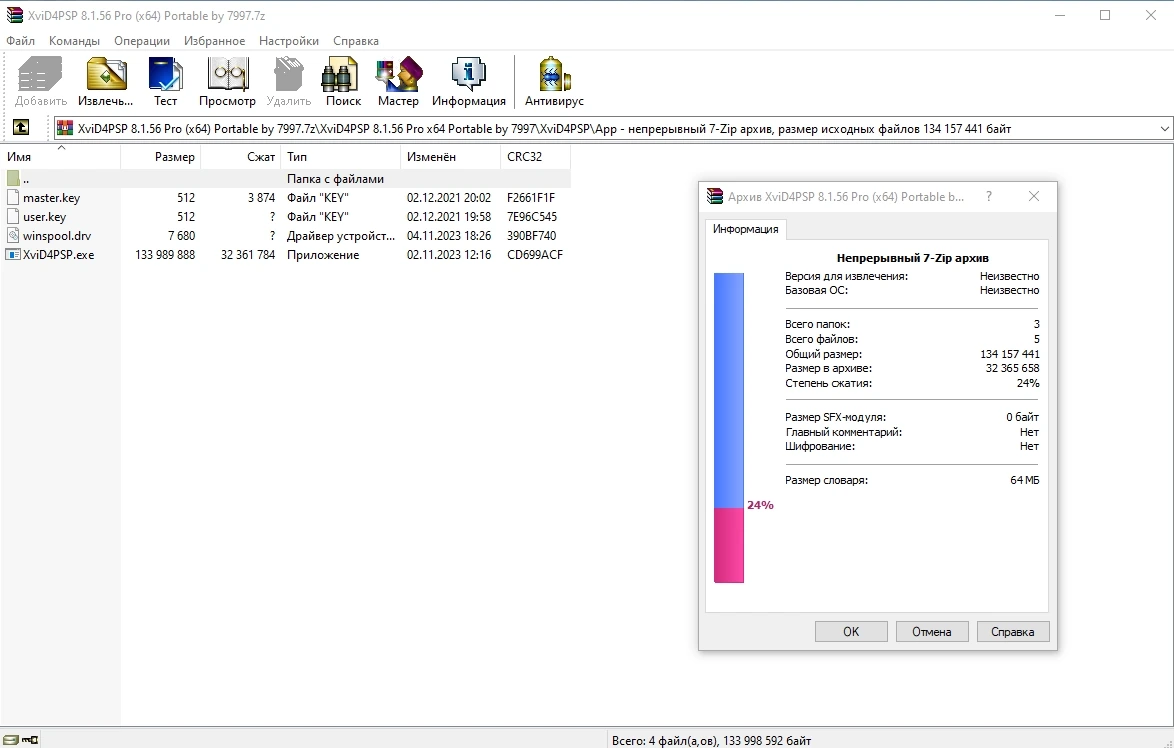Sort by Имя column header
Screen dimensions: 1174x748
(x=60, y=156)
